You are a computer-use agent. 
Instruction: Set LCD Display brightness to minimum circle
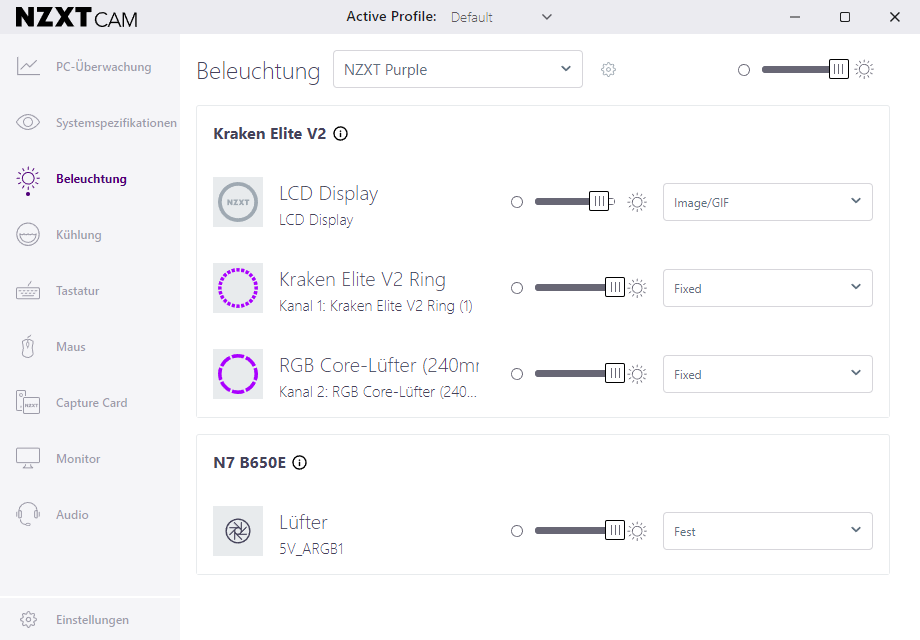(517, 202)
